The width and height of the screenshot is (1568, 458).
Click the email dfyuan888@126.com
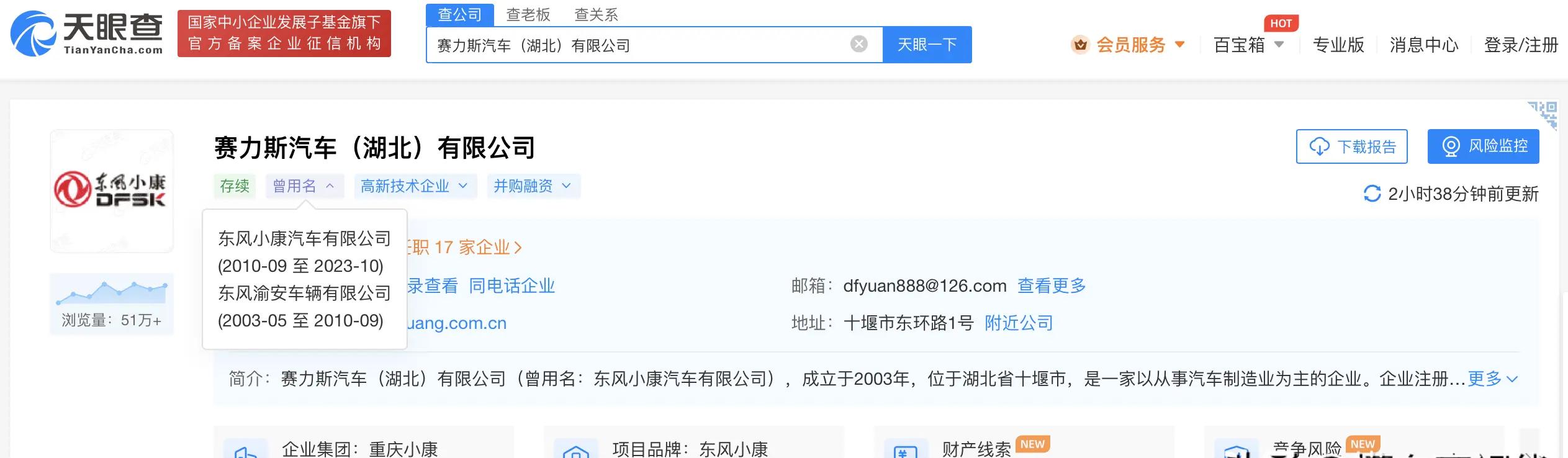(925, 286)
